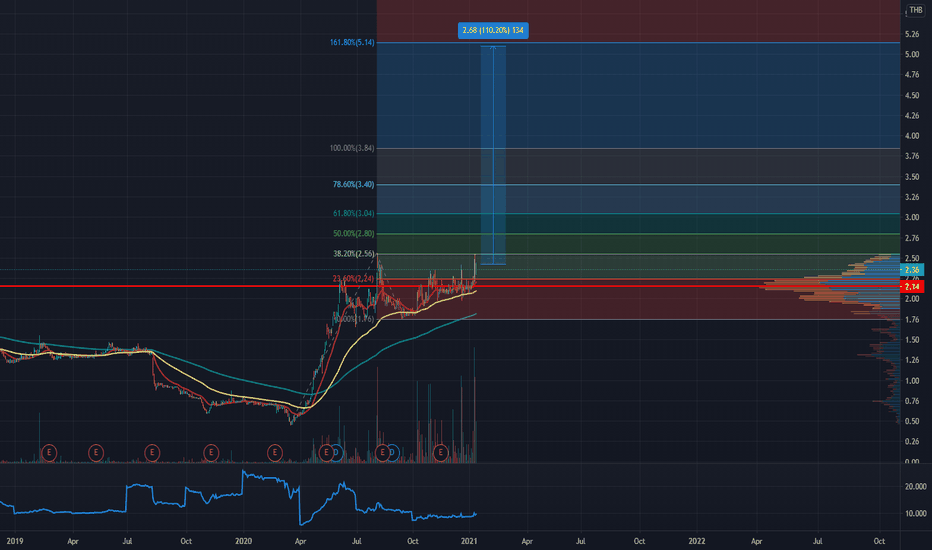Click the tall volume bar near 2021
Image resolution: width=932 pixels, height=550 pixels.
coord(474,406)
